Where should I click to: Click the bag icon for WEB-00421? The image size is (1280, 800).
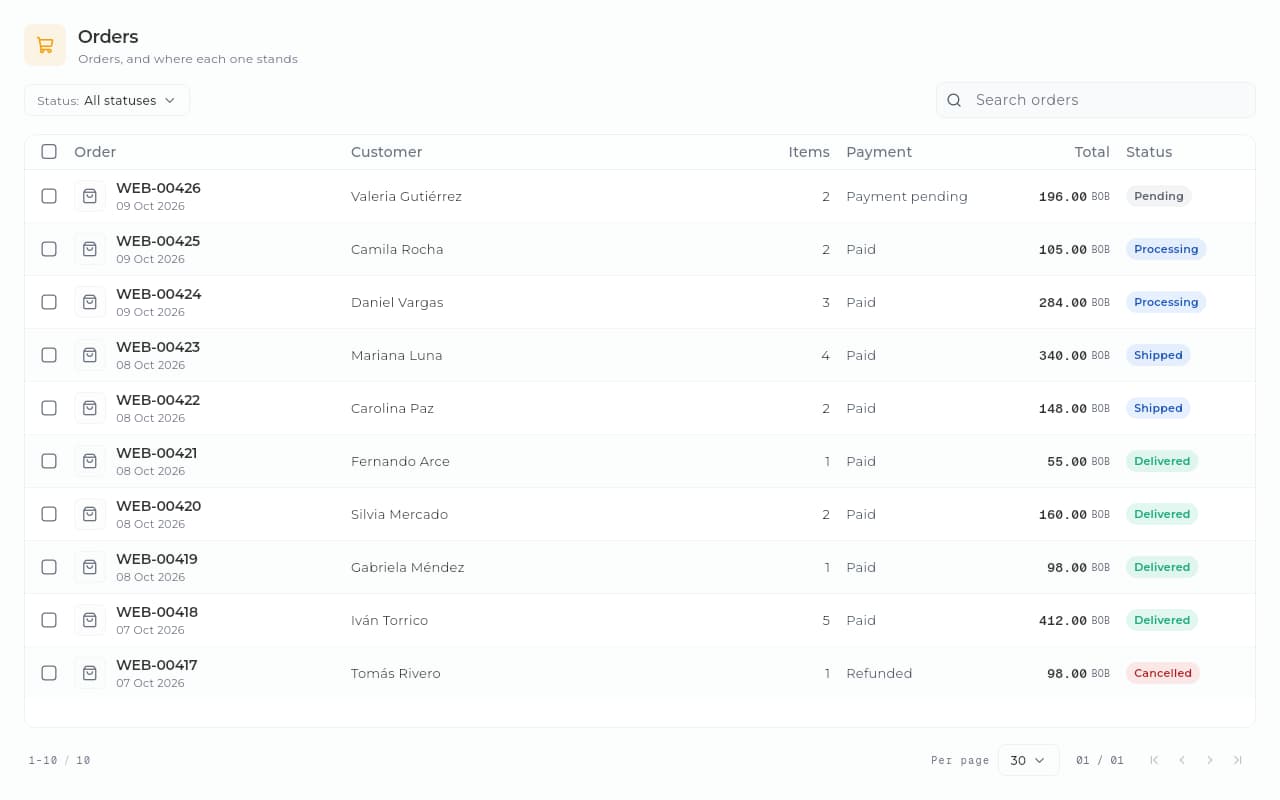(x=90, y=461)
